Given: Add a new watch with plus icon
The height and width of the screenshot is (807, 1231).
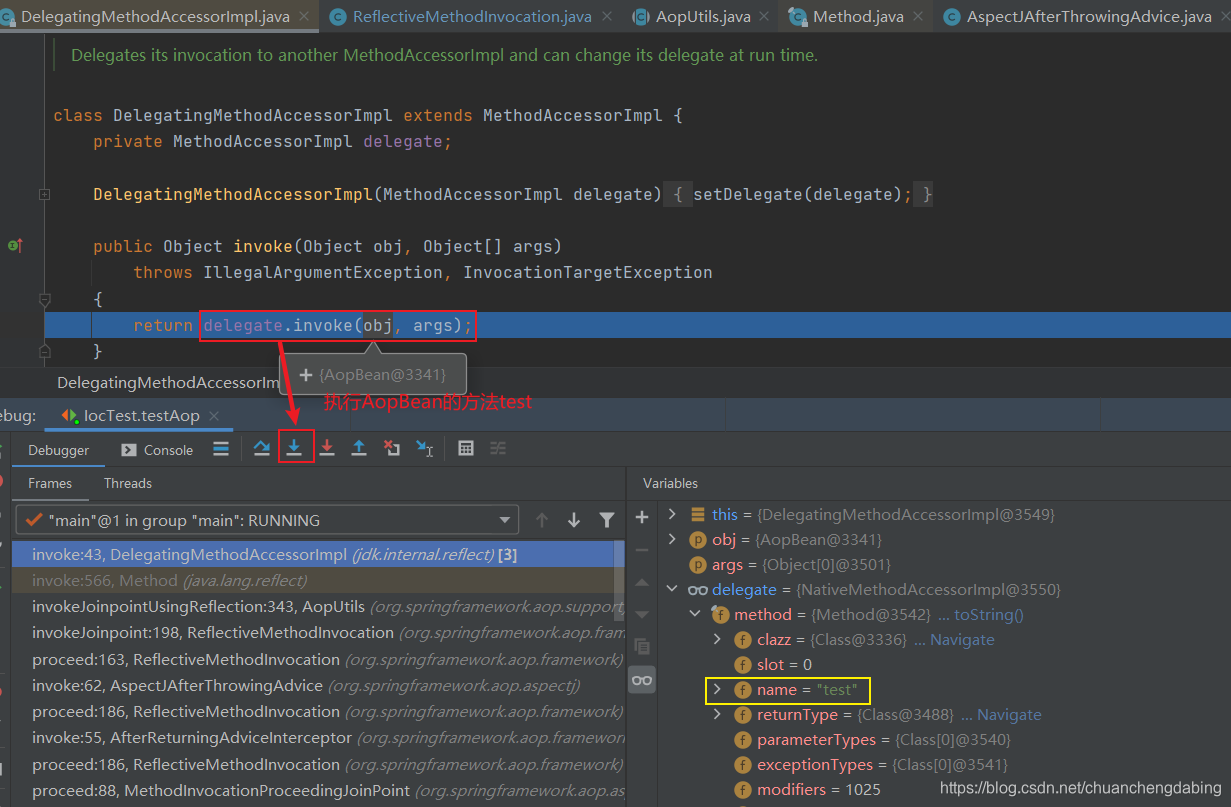Looking at the screenshot, I should click(x=642, y=517).
